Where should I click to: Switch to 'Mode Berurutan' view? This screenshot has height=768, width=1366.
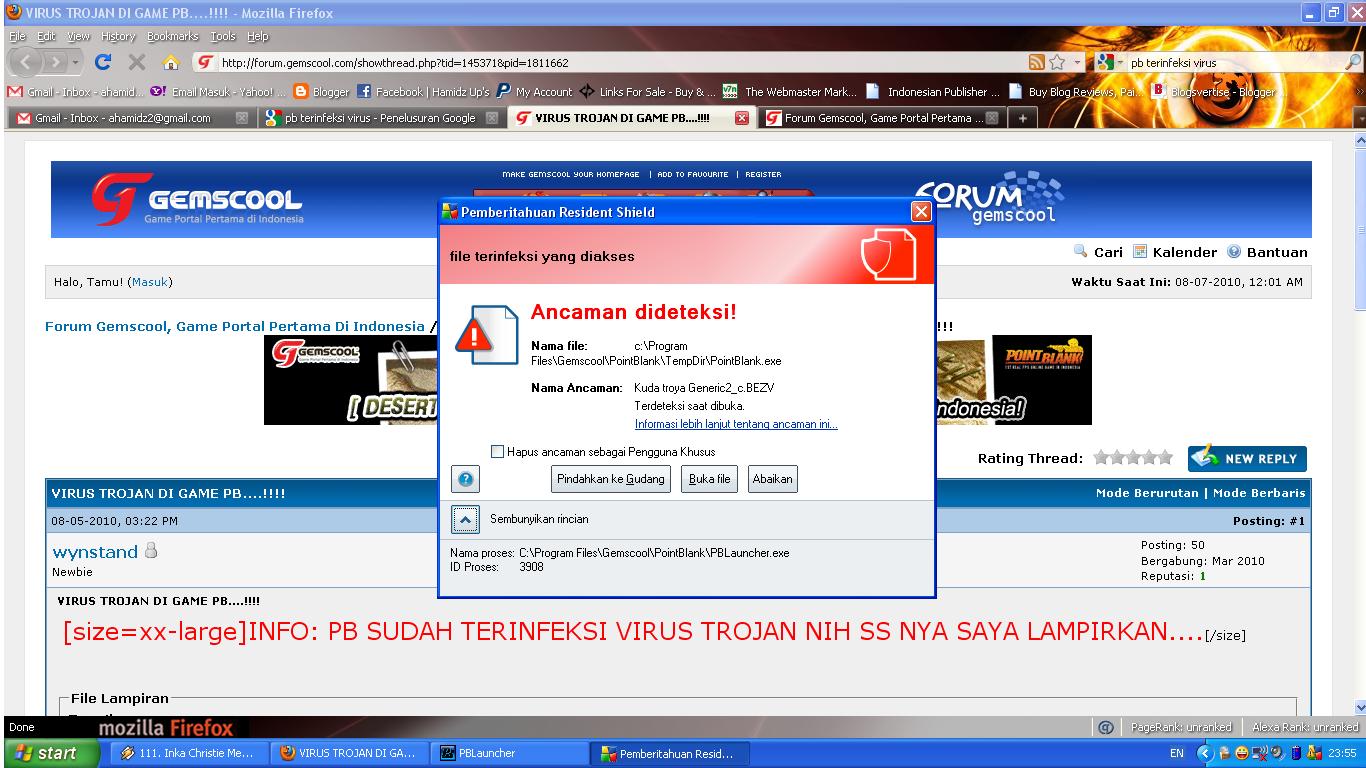point(1147,493)
